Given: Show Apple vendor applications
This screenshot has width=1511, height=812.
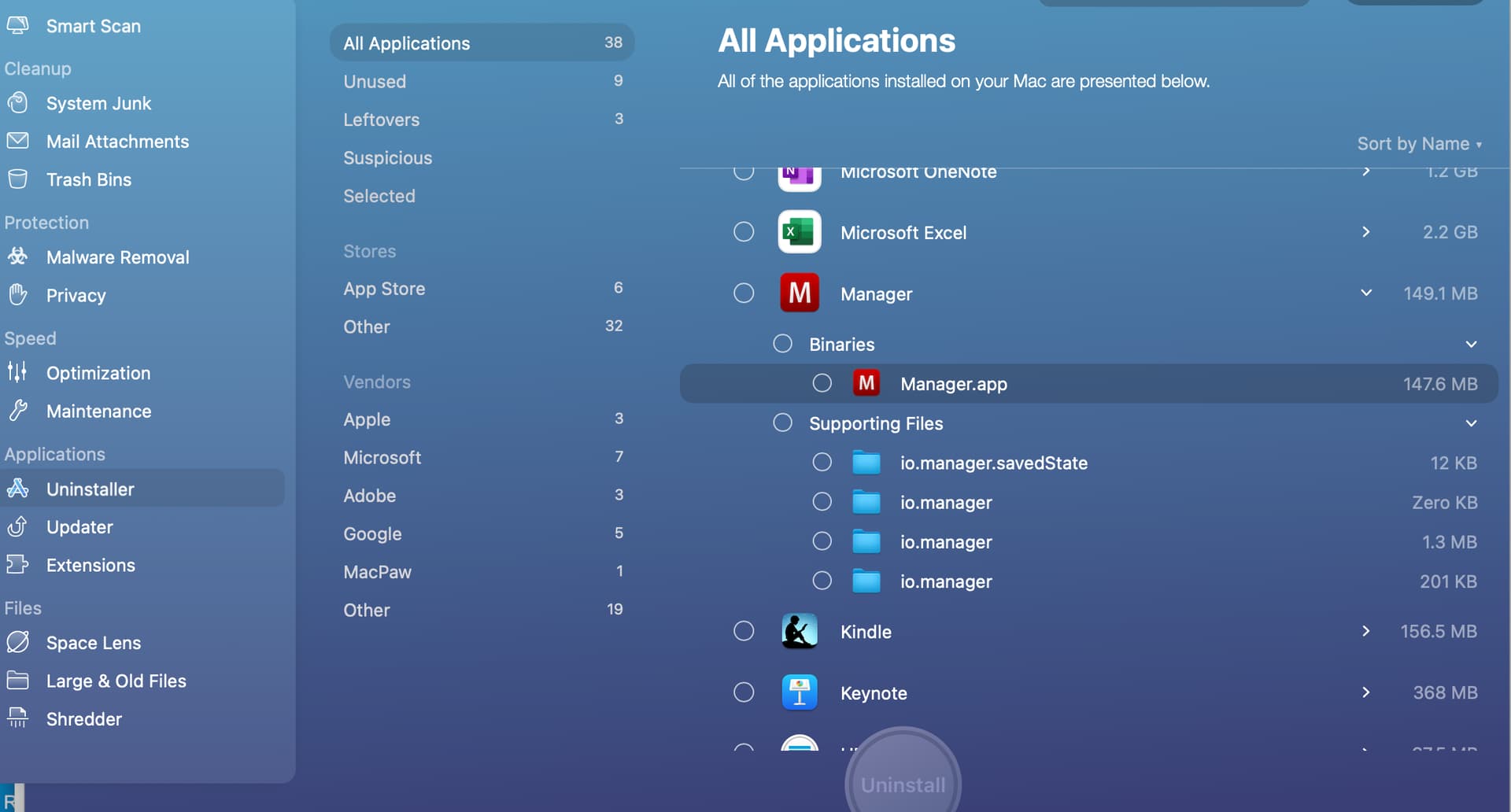Looking at the screenshot, I should point(482,419).
